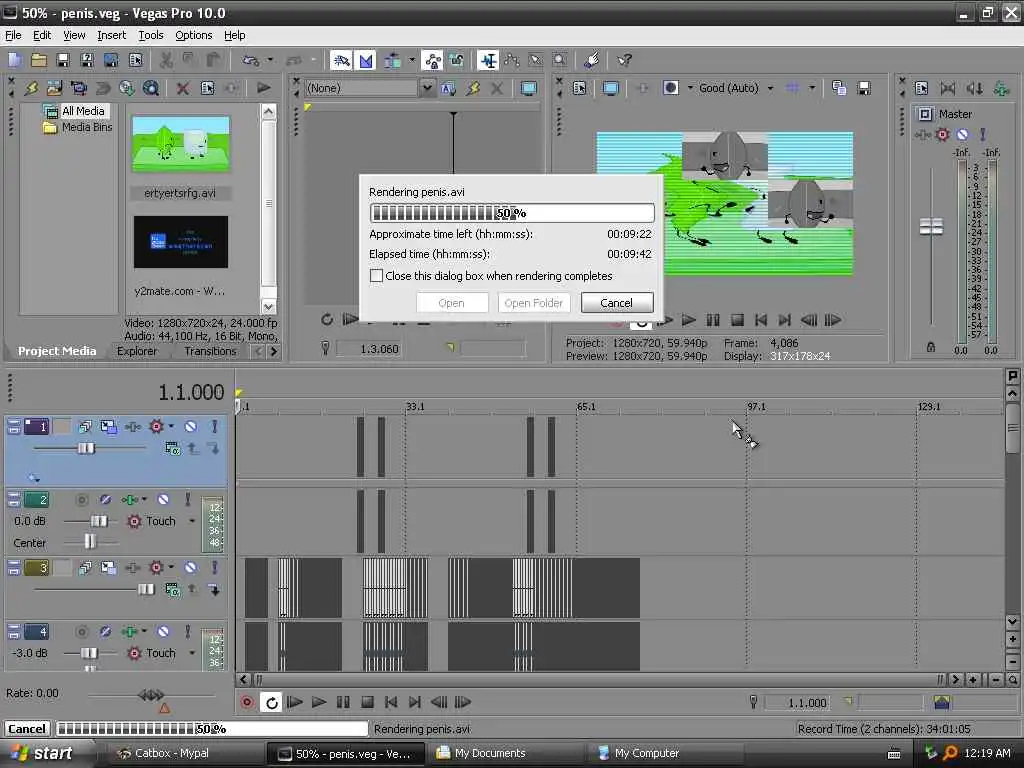Click Track Motion icon on track 1
Viewport: 1024px width, 768px height.
pos(108,426)
